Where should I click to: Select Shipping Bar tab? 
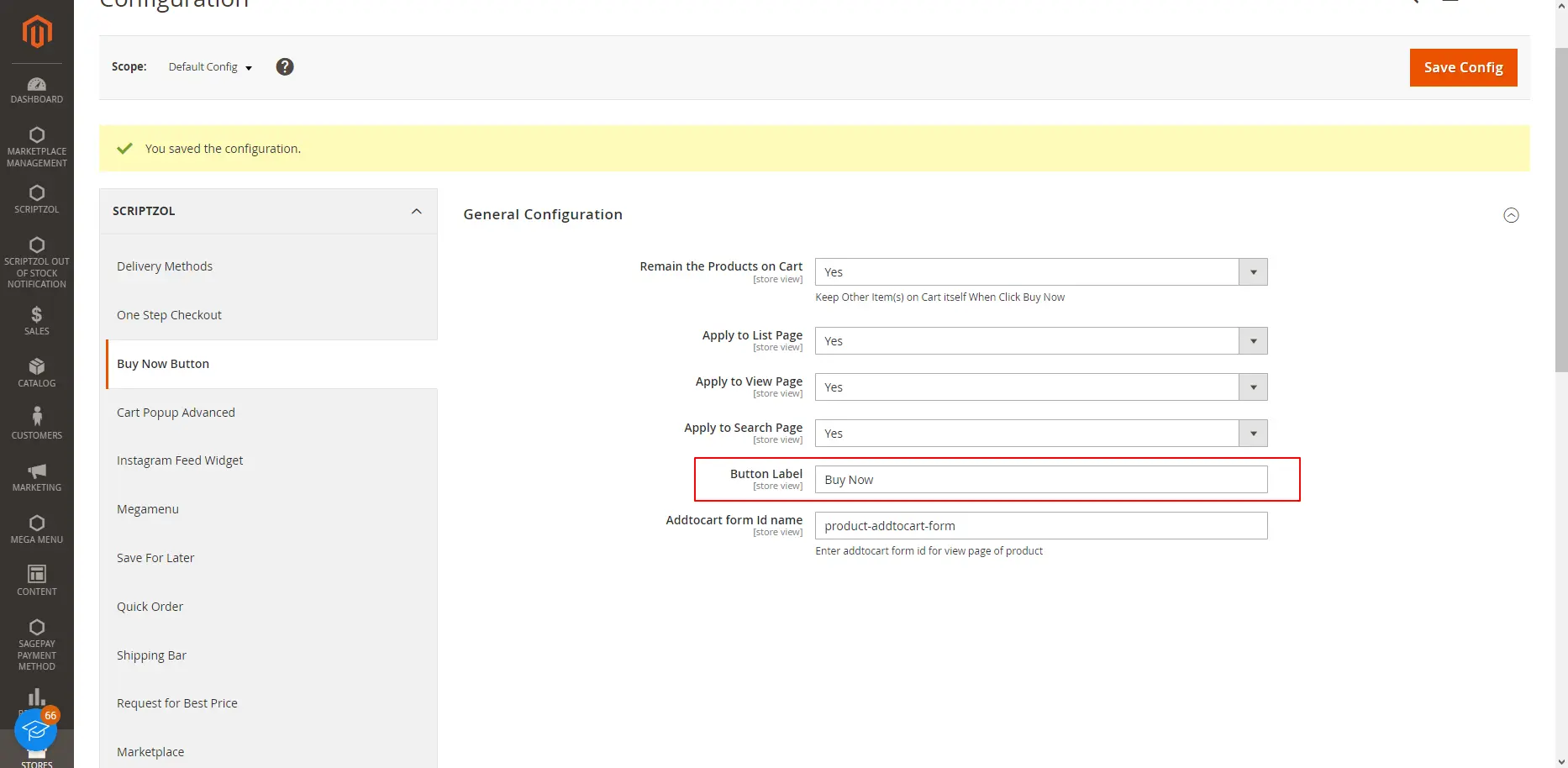click(x=271, y=655)
